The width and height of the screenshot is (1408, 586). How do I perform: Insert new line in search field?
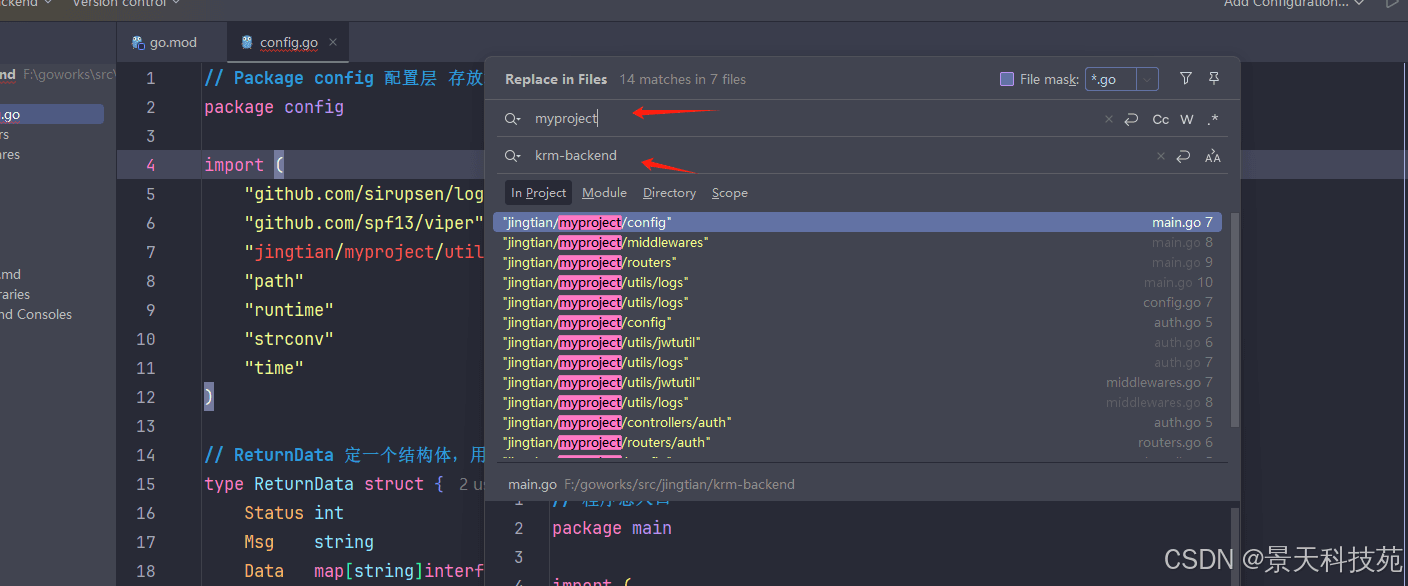(1131, 119)
